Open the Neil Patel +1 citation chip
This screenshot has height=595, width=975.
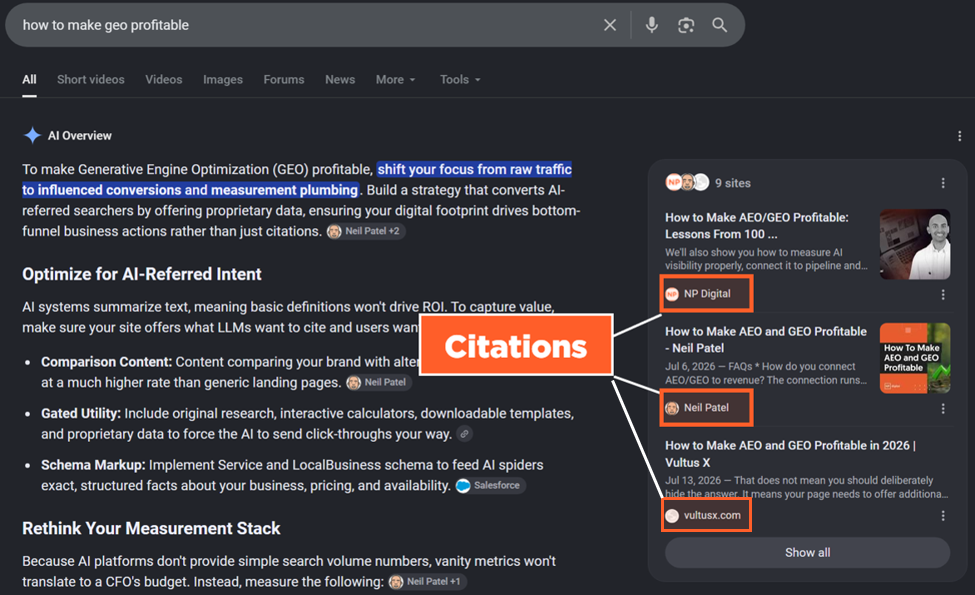click(427, 582)
